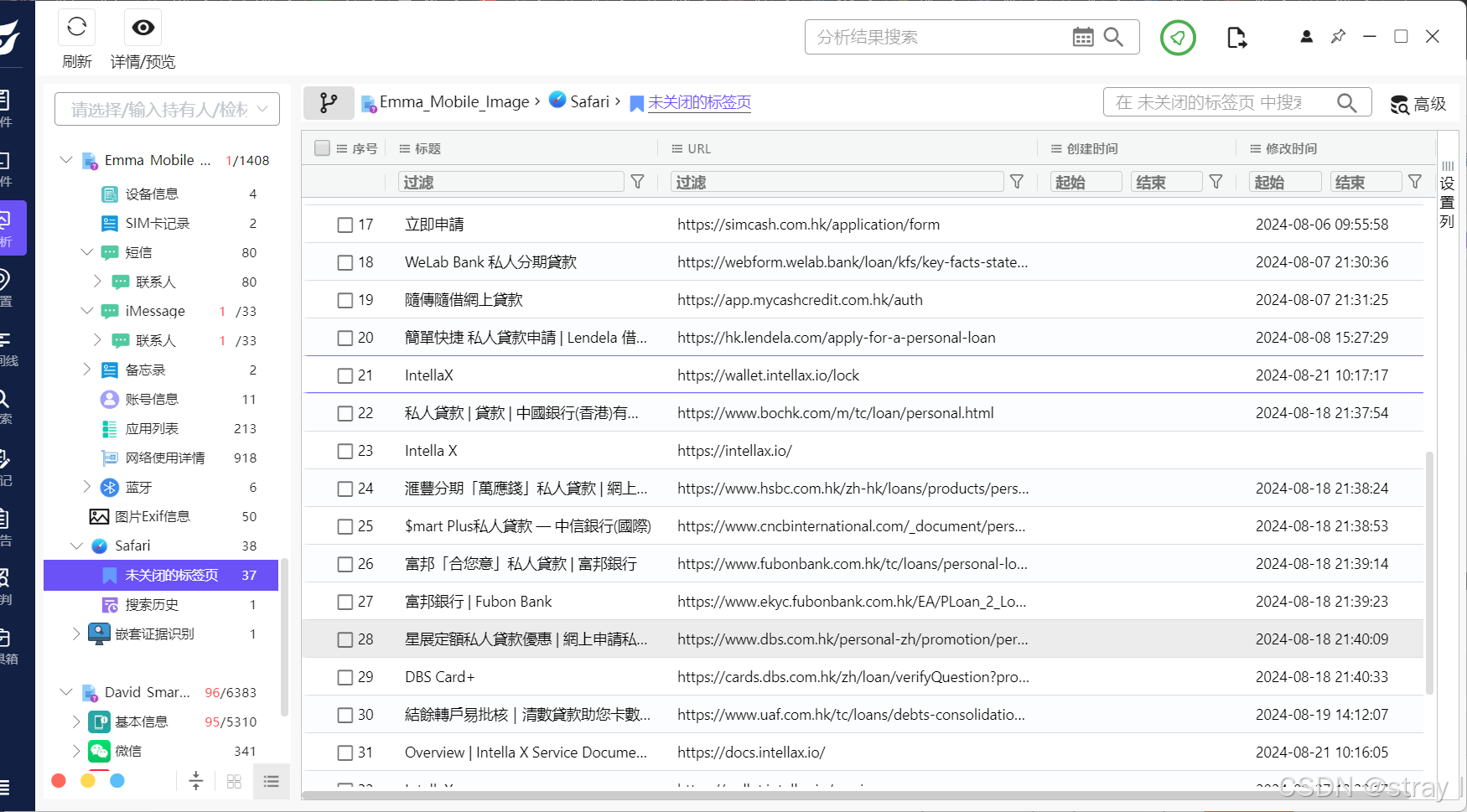Click the export file icon
Image resolution: width=1467 pixels, height=812 pixels.
click(x=1236, y=38)
